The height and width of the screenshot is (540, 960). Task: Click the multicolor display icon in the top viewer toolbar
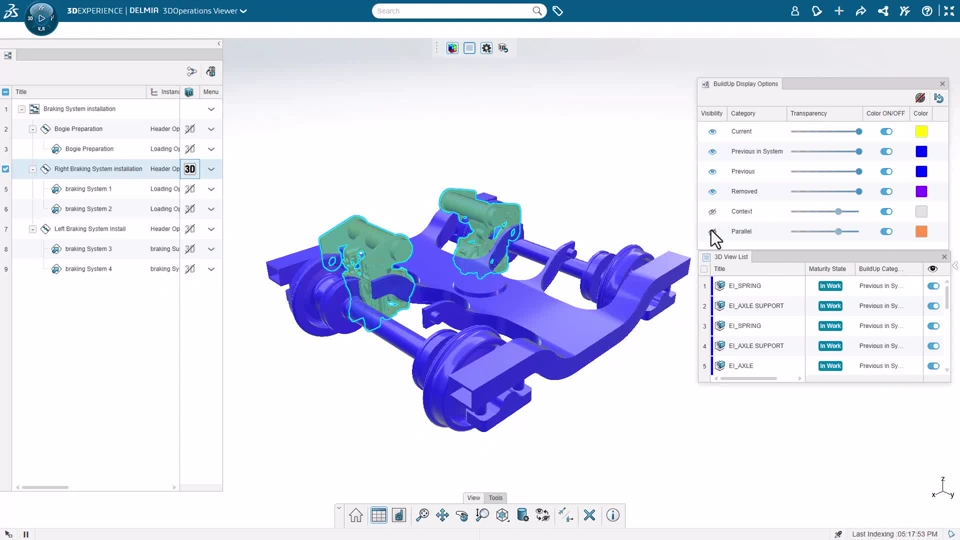pos(452,48)
